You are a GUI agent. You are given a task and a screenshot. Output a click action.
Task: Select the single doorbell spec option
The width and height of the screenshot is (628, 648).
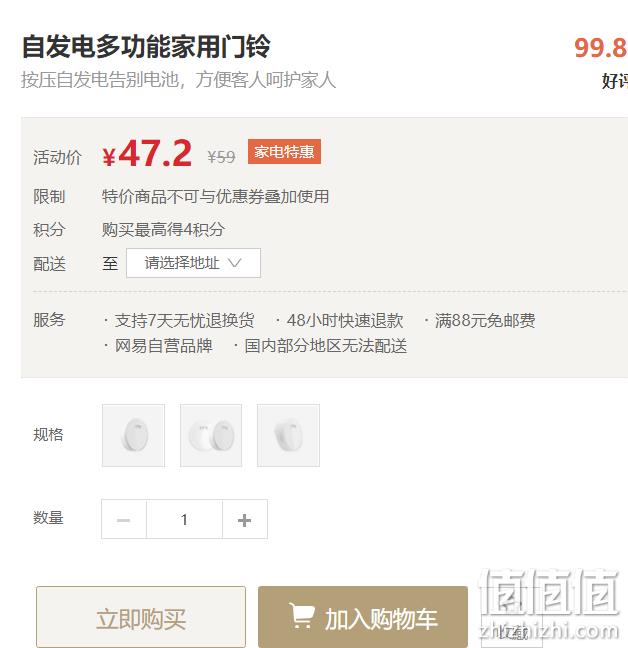tap(133, 436)
